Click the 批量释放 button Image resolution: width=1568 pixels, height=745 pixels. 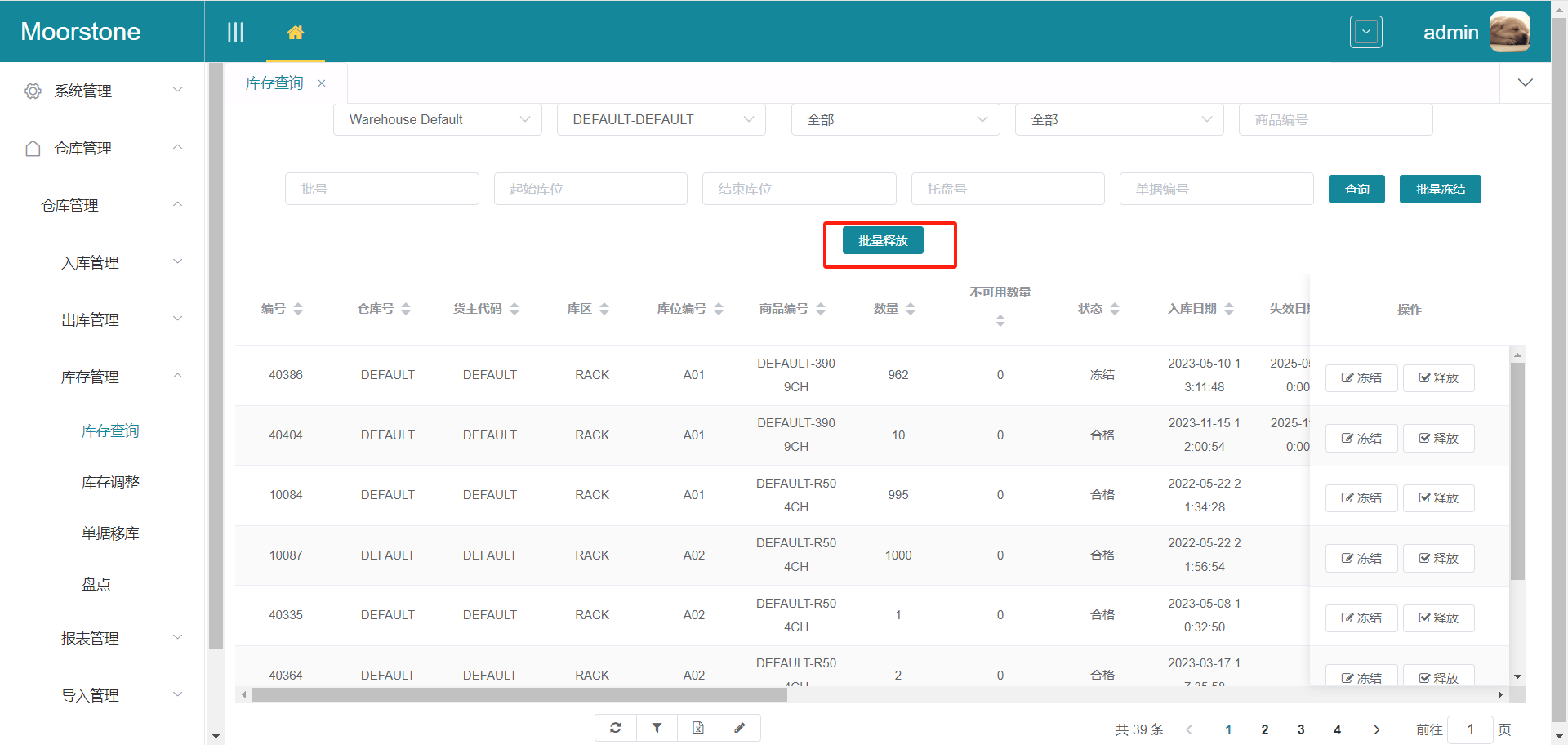click(883, 239)
